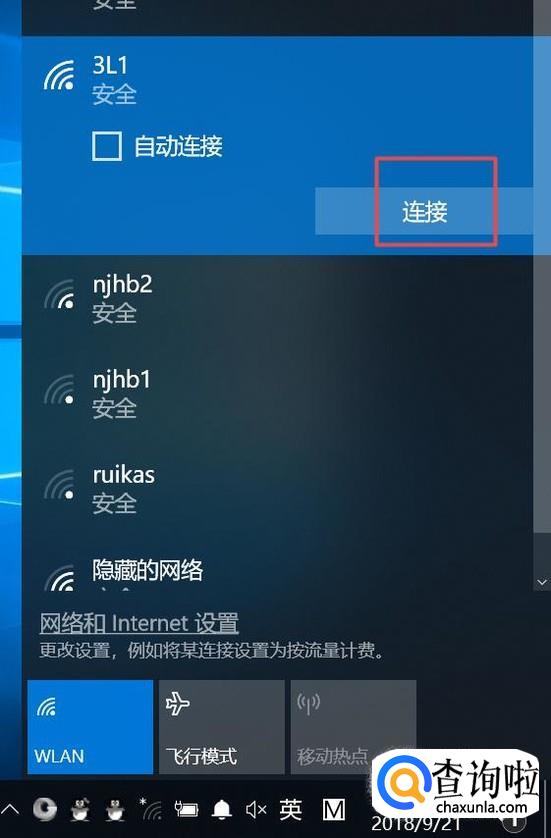This screenshot has width=551, height=838.
Task: Click the Wi-Fi network tray icon
Action: click(151, 810)
